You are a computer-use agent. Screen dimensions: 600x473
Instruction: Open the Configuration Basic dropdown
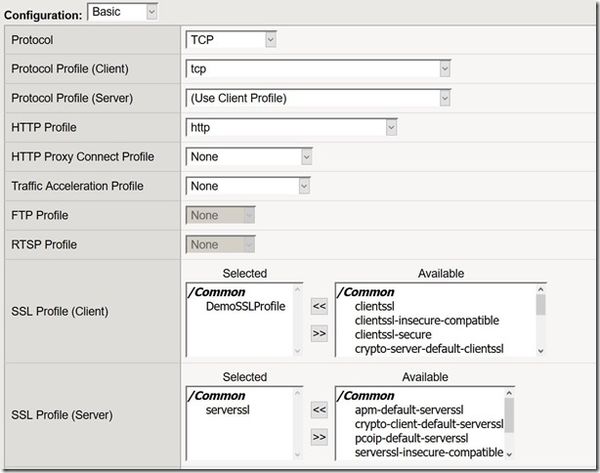click(x=123, y=11)
